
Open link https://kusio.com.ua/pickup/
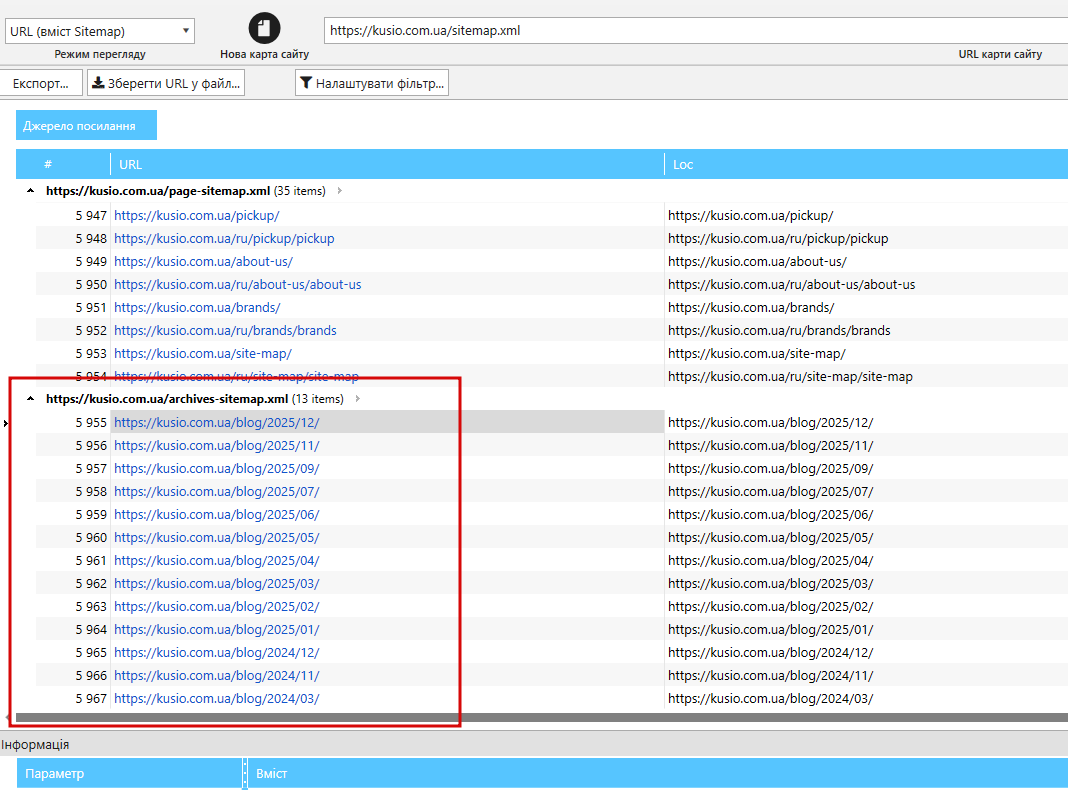(x=197, y=215)
